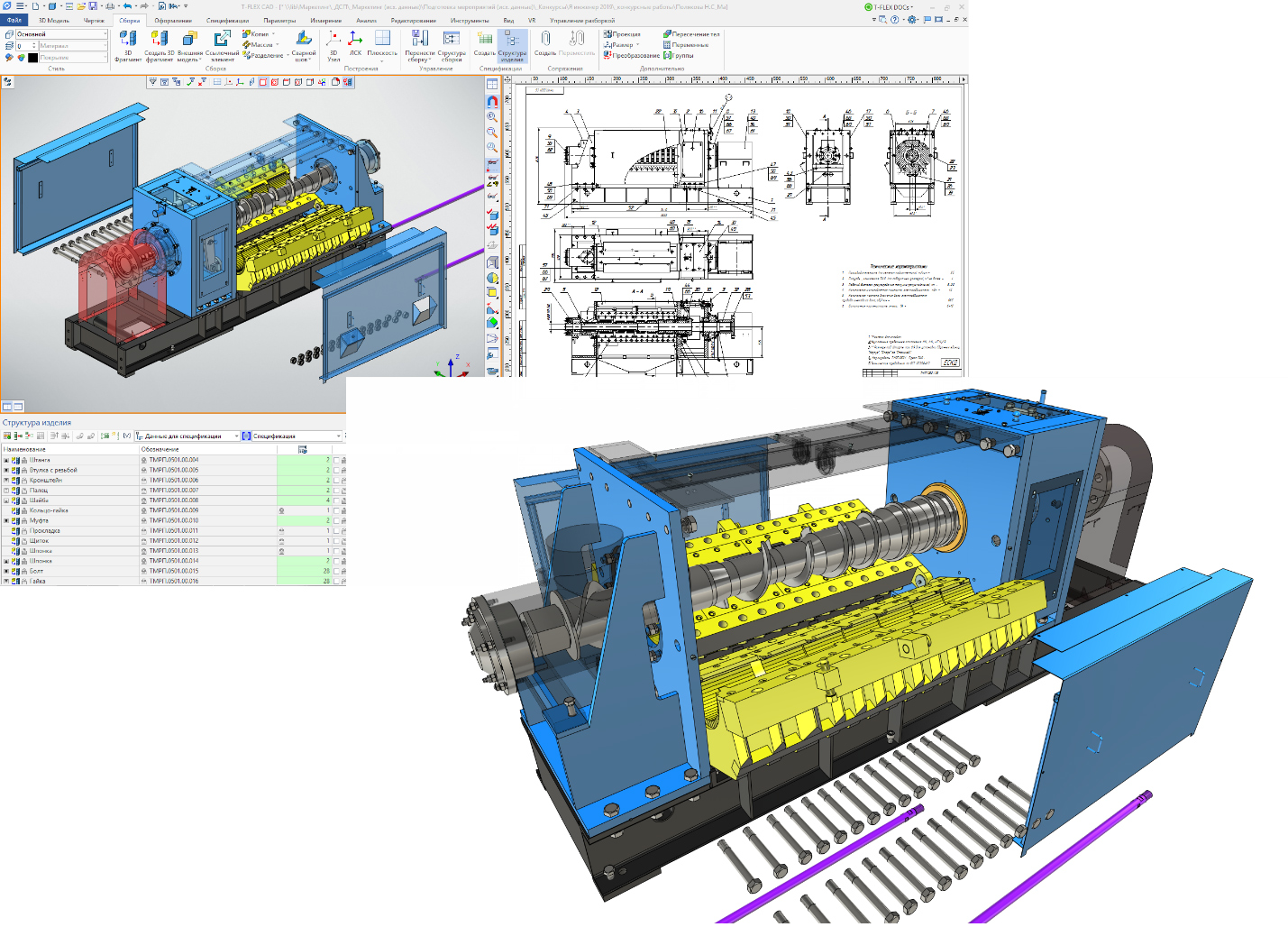Click the Переменные command
The width and height of the screenshot is (1288, 927).
(686, 44)
